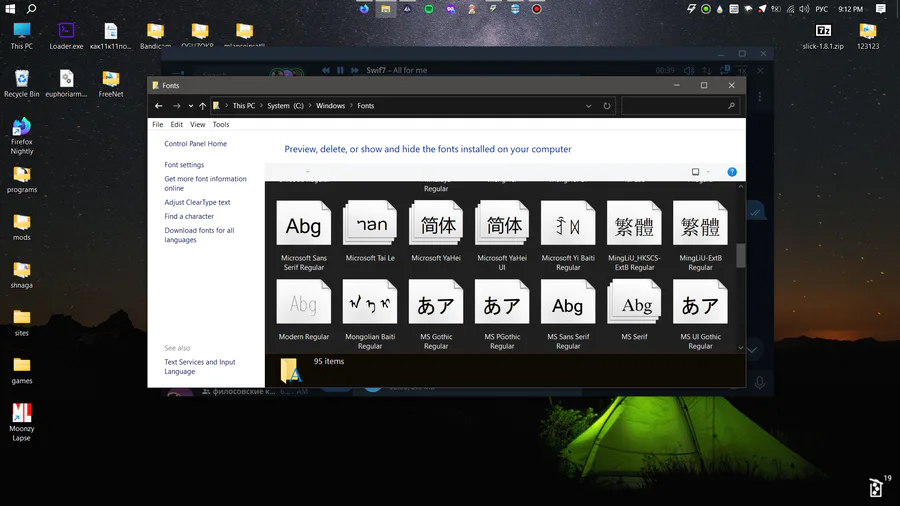Open the File menu
The image size is (900, 506).
(x=158, y=124)
